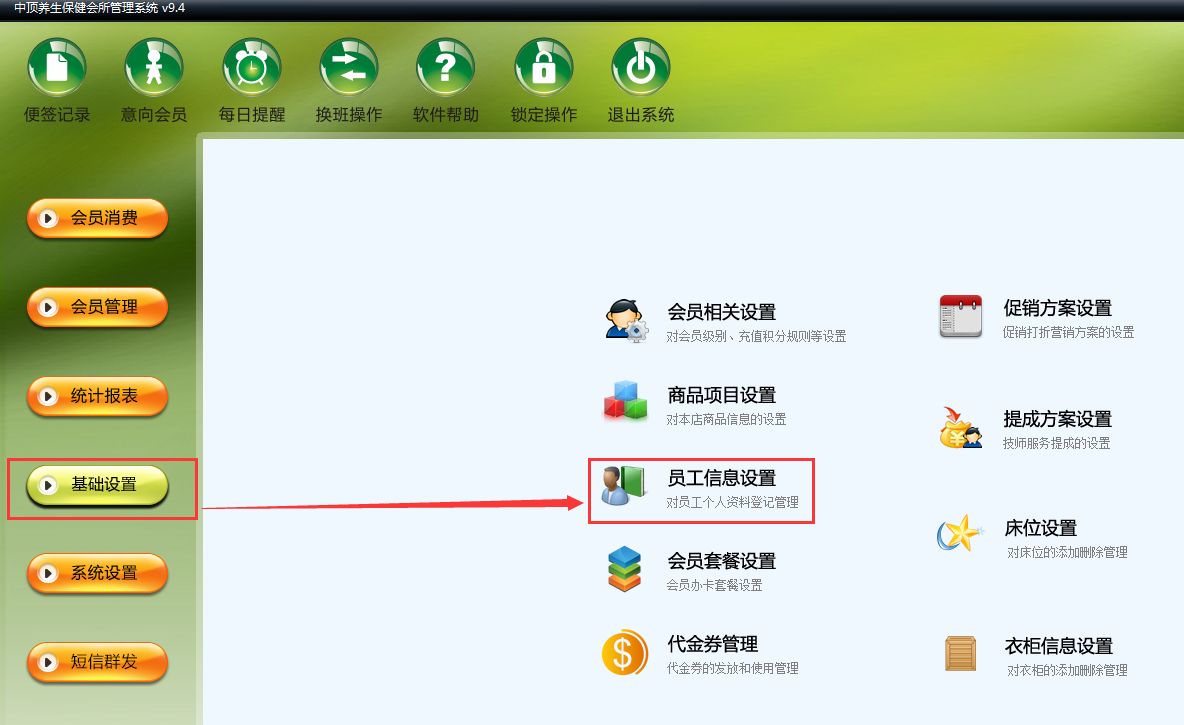The image size is (1184, 725).
Task: Open 软件帮助 question mark icon
Action: tap(446, 67)
